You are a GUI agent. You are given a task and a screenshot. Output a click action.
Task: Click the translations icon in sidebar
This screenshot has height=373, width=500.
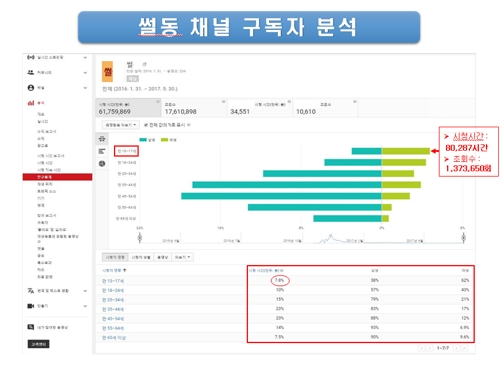click(31, 291)
